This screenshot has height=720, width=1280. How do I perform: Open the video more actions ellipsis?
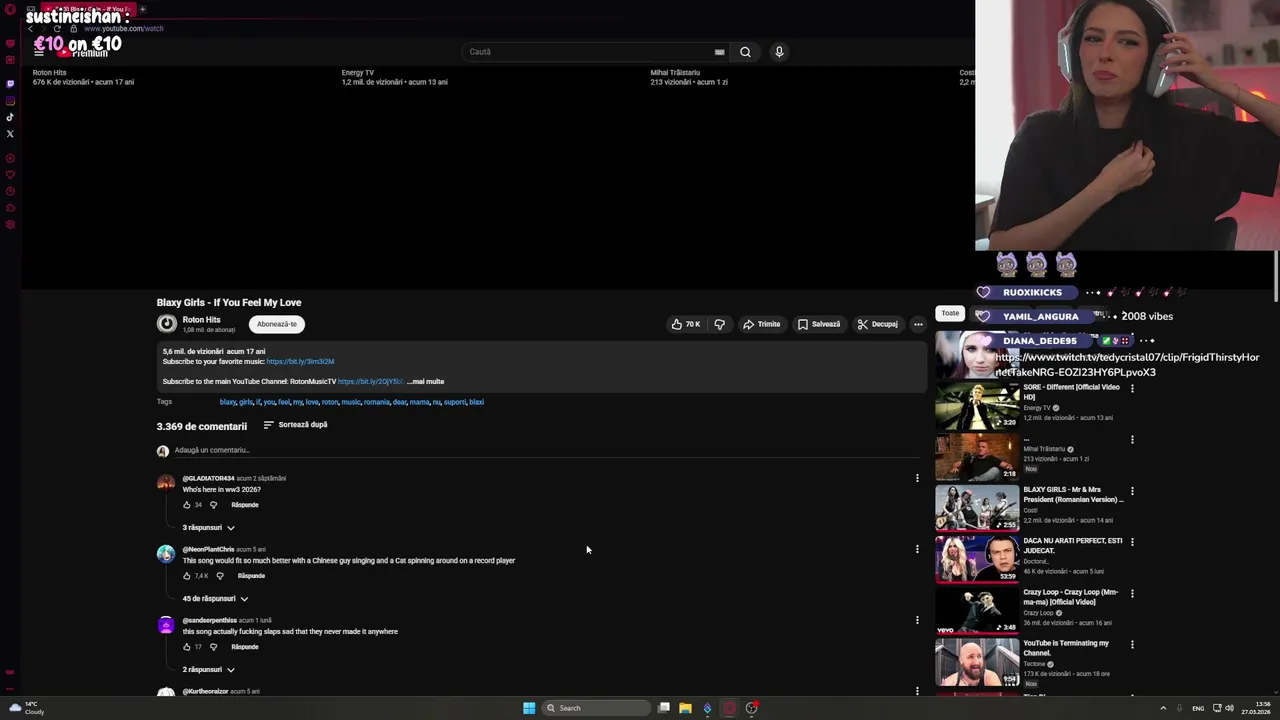[x=918, y=324]
